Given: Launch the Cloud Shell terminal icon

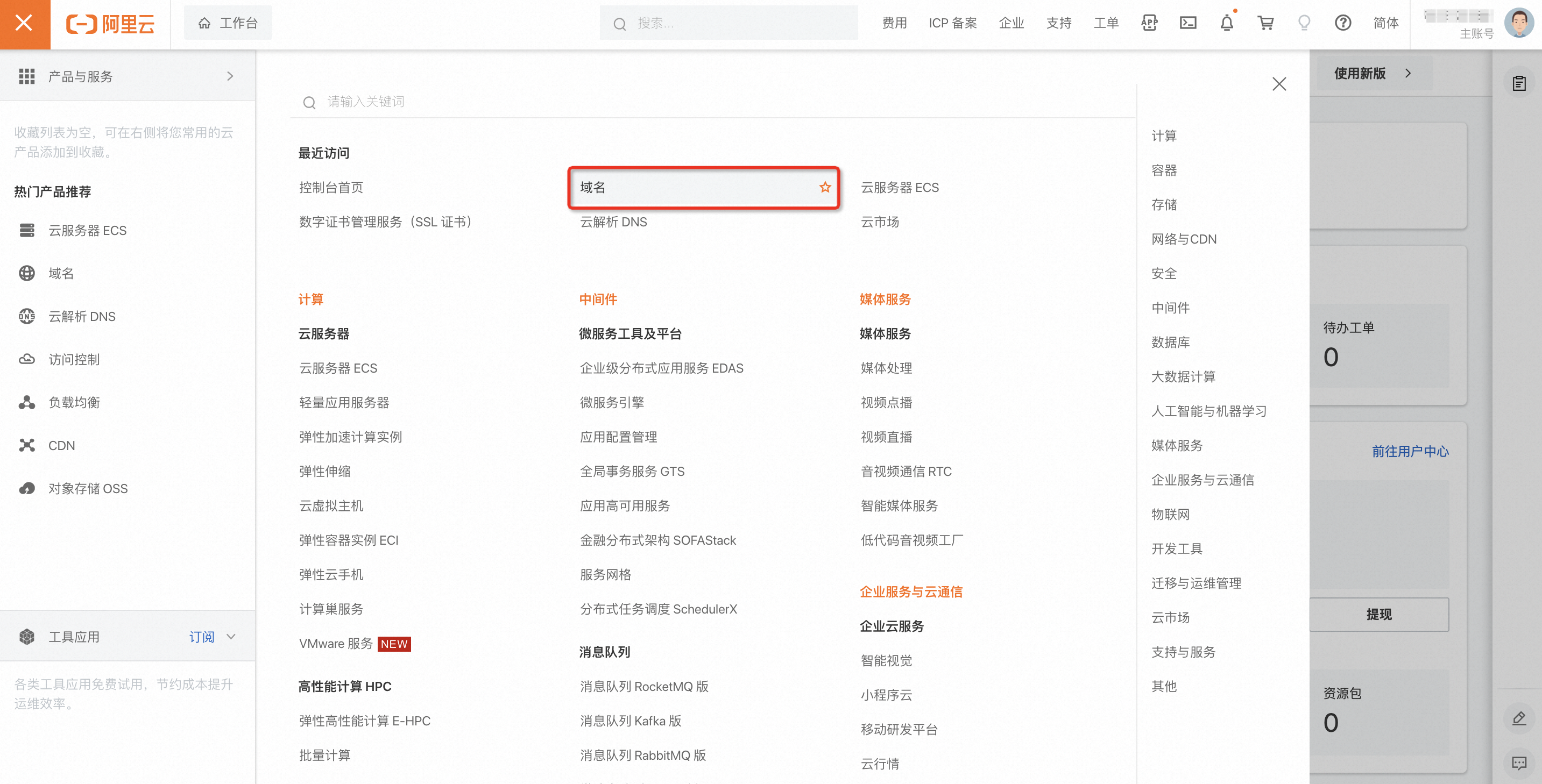Looking at the screenshot, I should tap(1187, 23).
